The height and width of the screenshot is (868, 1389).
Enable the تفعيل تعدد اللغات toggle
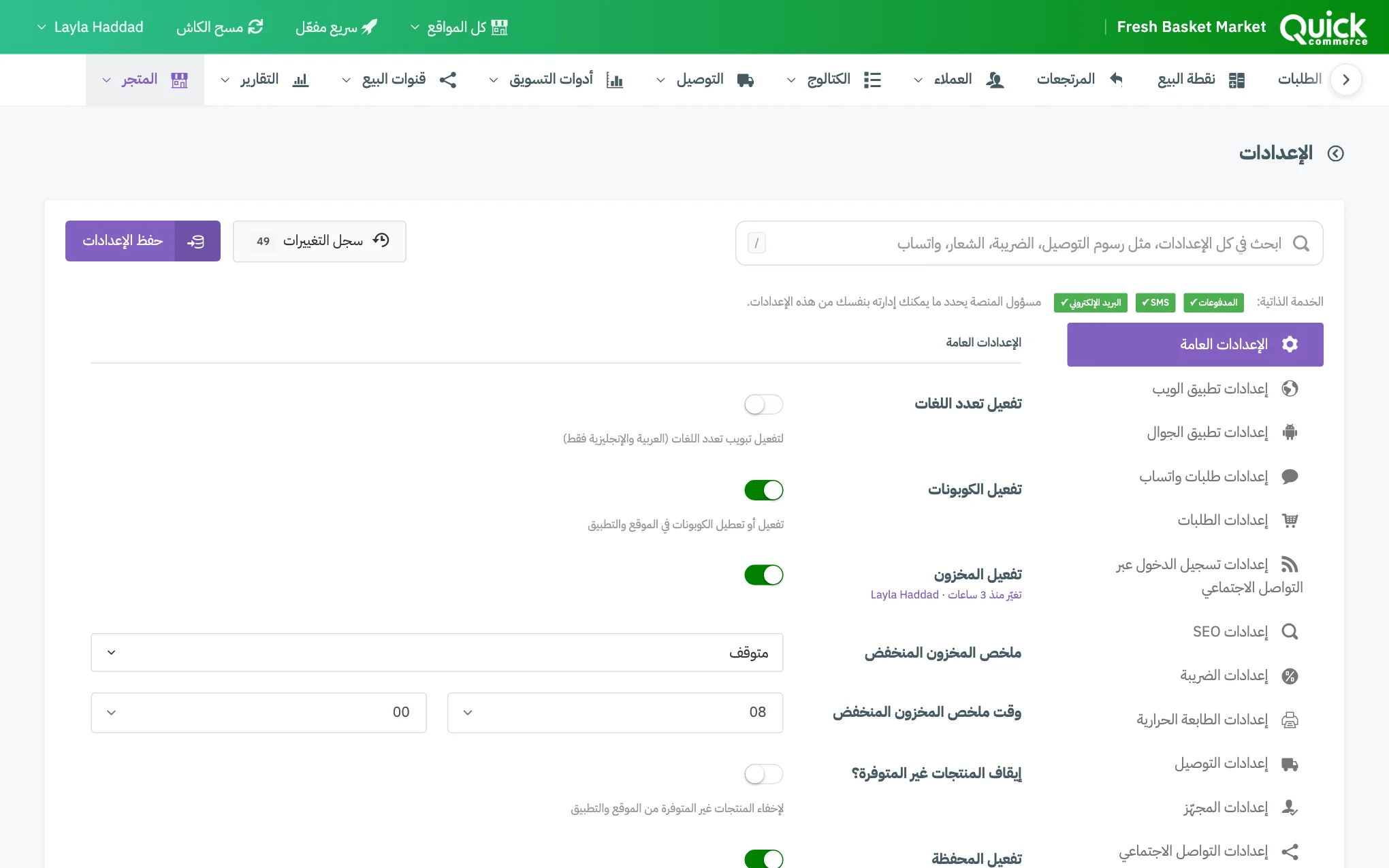pyautogui.click(x=764, y=404)
